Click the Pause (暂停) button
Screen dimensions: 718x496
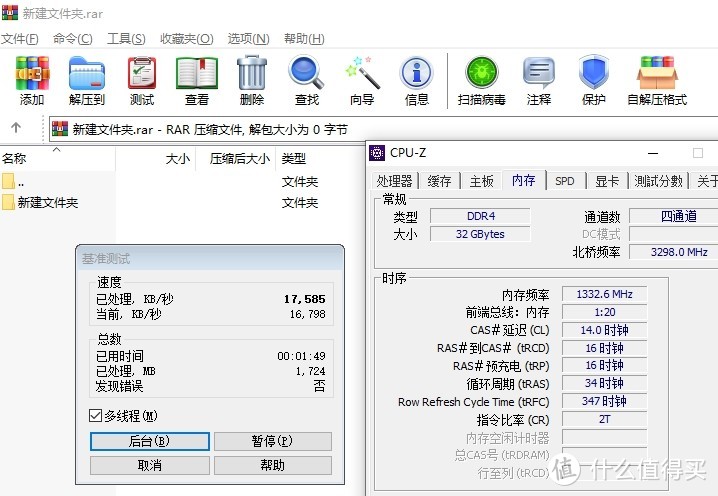point(272,441)
